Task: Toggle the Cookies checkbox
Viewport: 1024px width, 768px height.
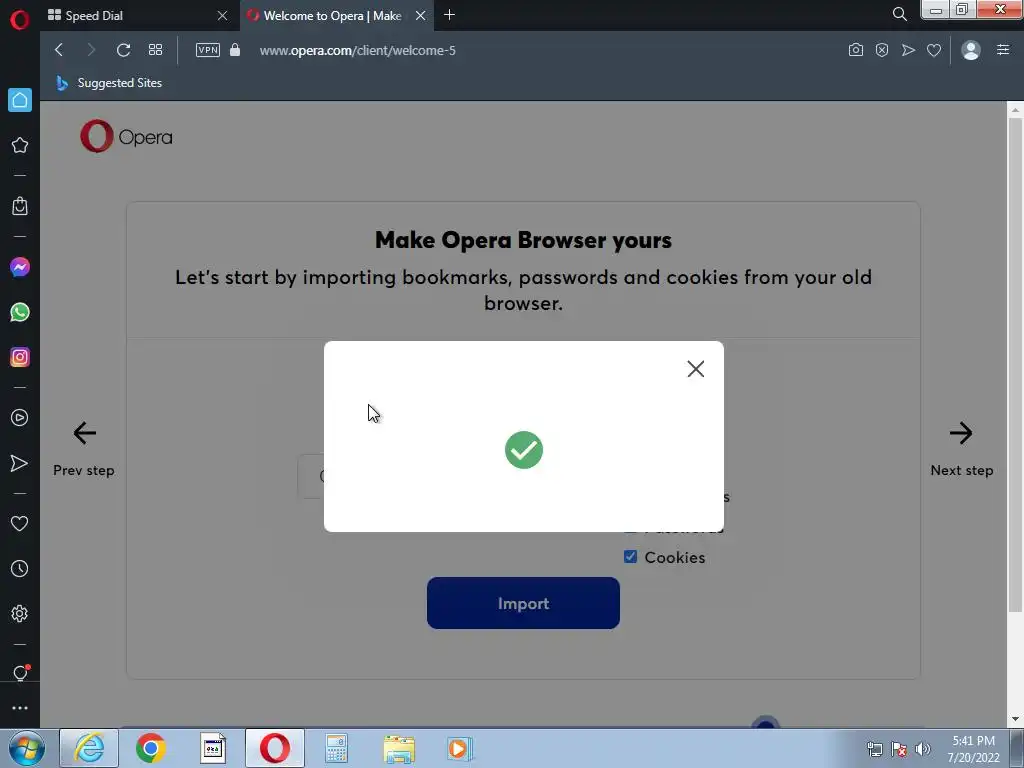Action: pyautogui.click(x=630, y=557)
